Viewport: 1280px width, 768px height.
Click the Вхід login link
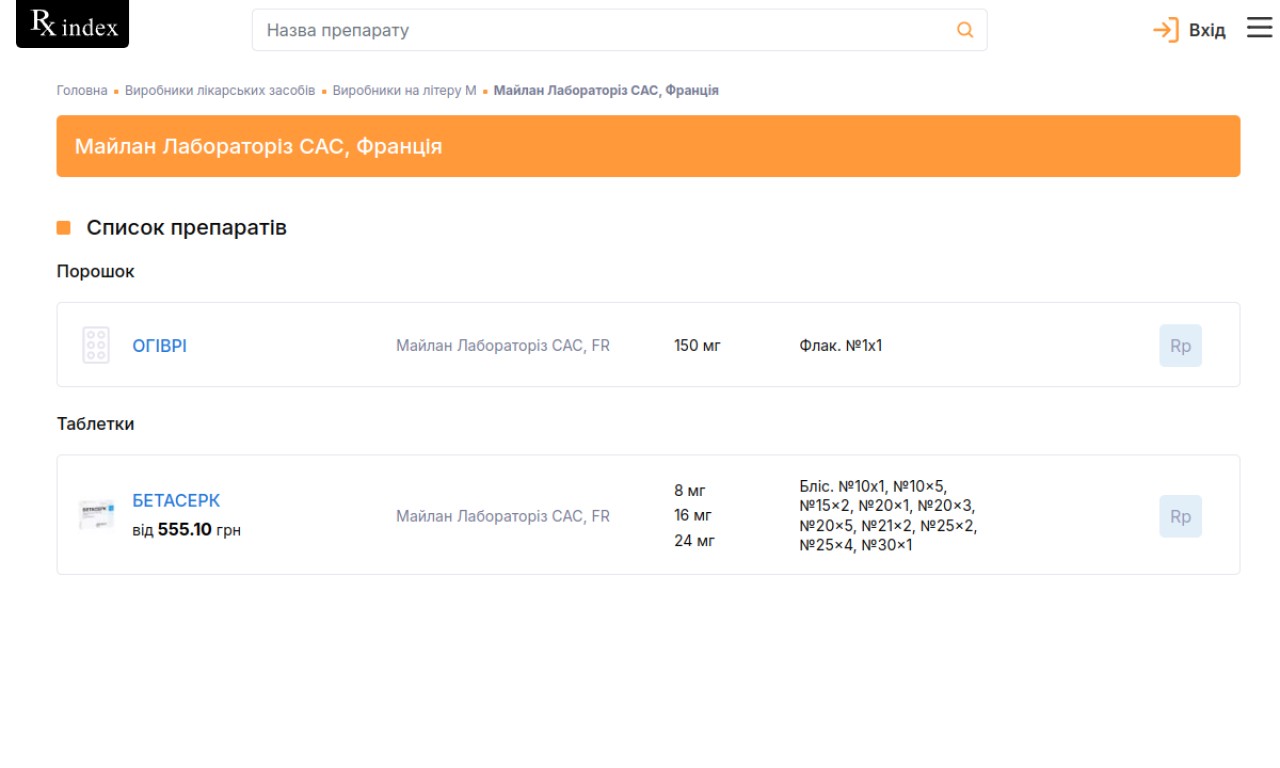click(1207, 30)
